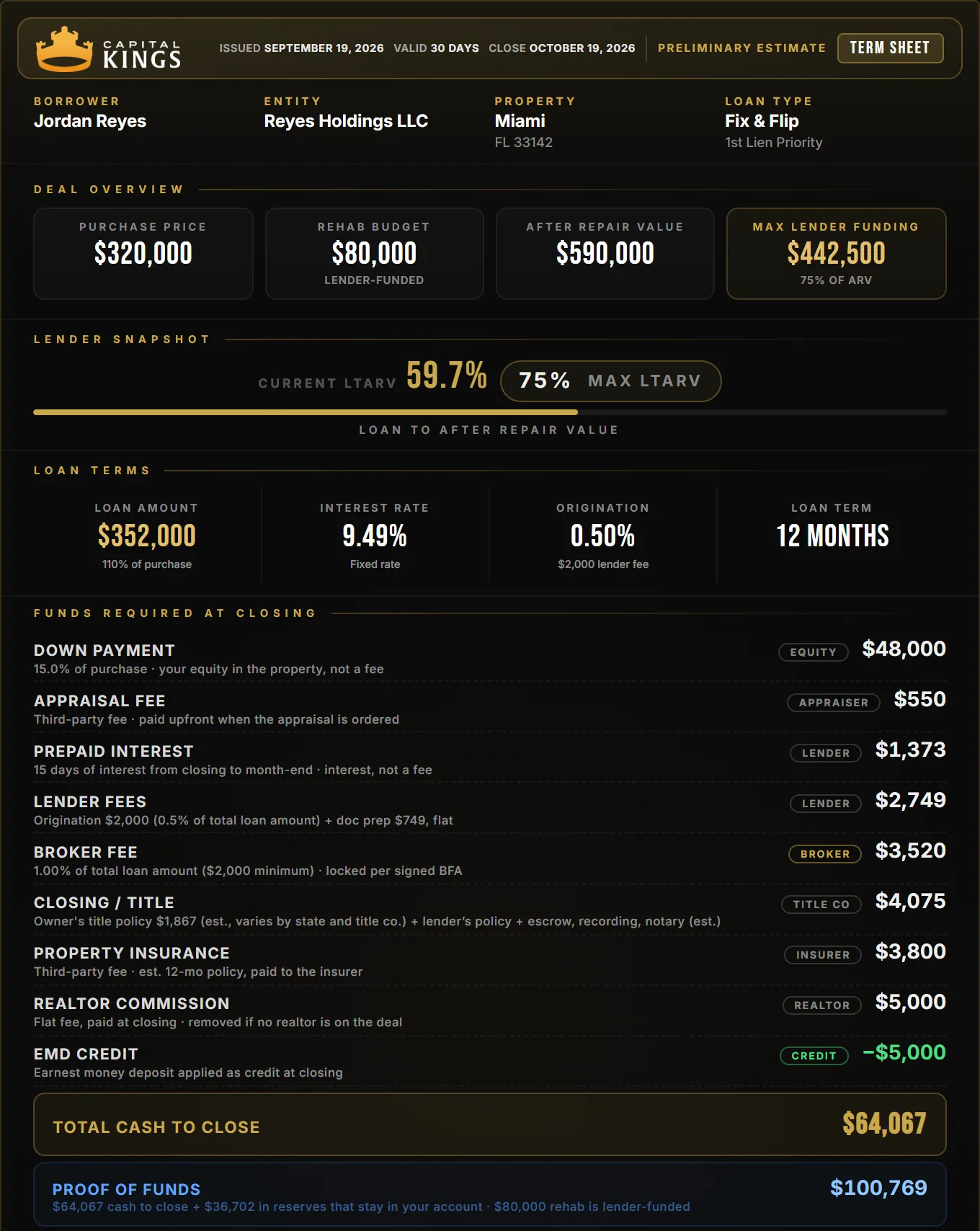The image size is (980, 1231).
Task: Click the TERM SHEET button
Action: tap(890, 48)
